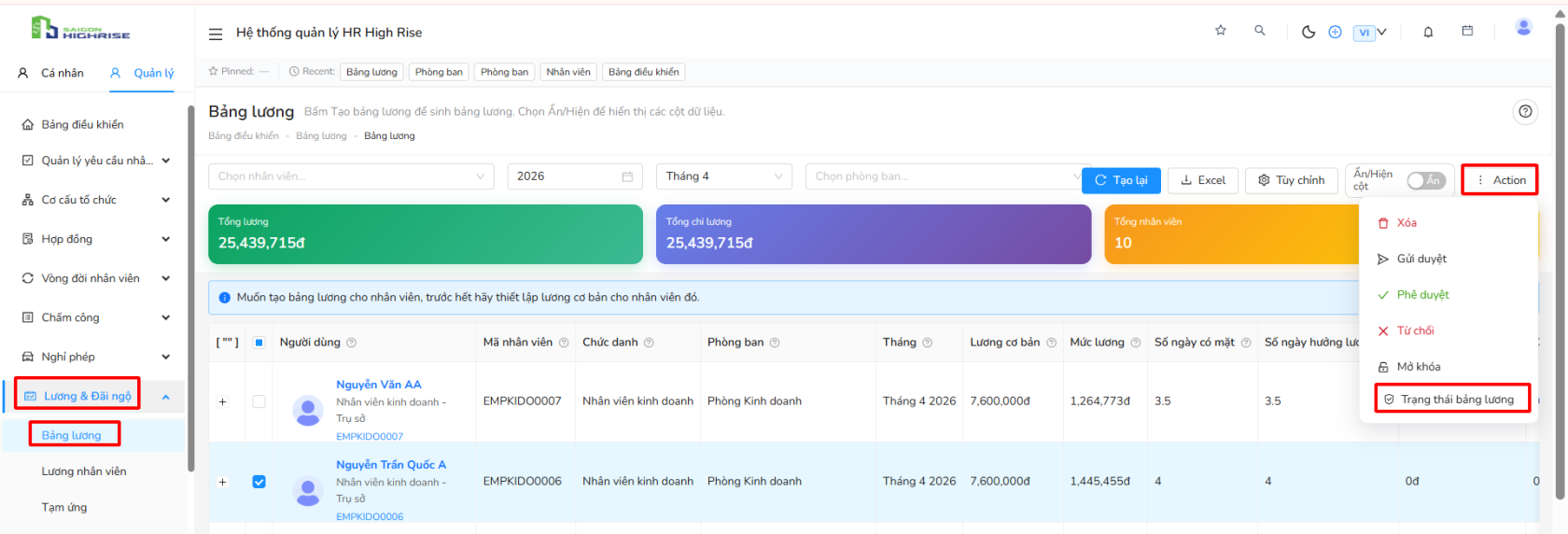
Task: Open the search magnifier icon
Action: click(x=1260, y=31)
